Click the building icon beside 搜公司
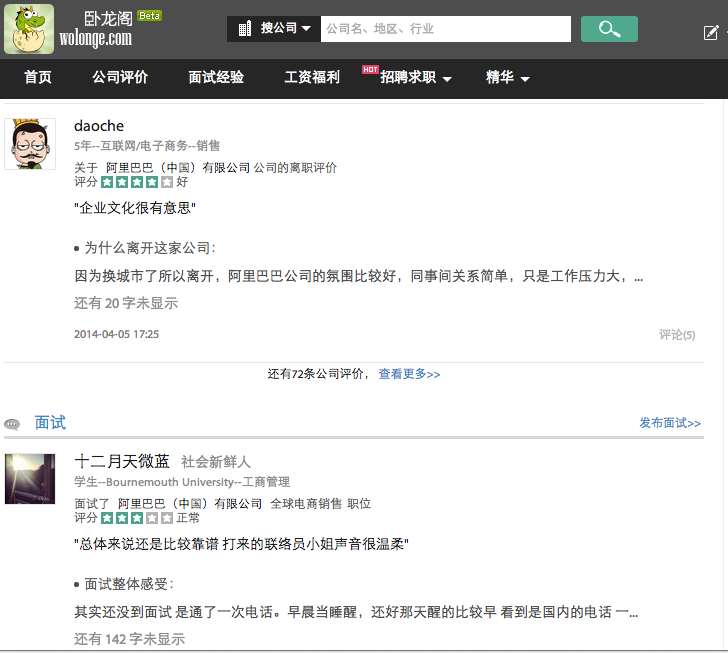 pyautogui.click(x=245, y=29)
